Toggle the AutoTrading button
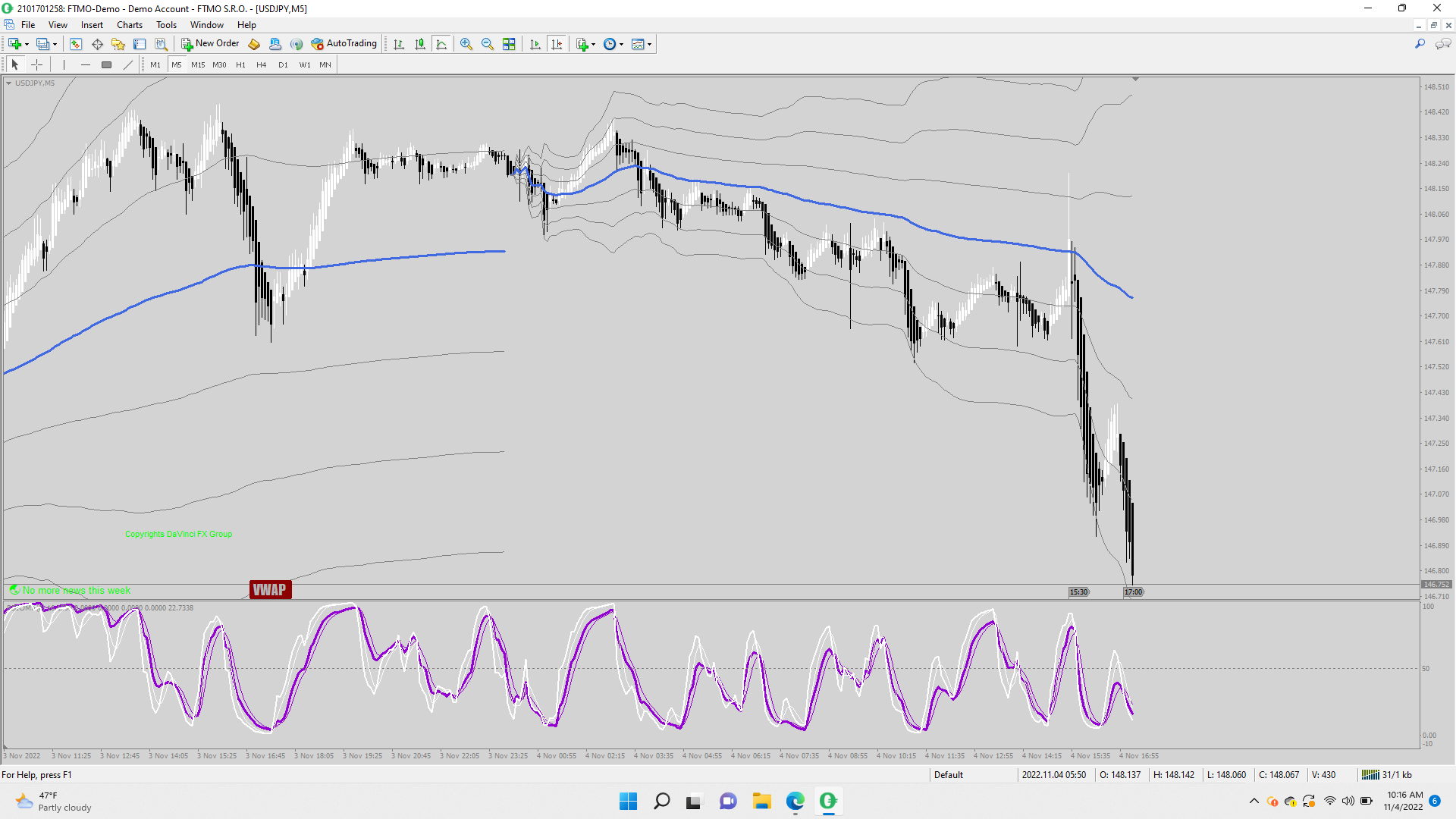 point(344,44)
